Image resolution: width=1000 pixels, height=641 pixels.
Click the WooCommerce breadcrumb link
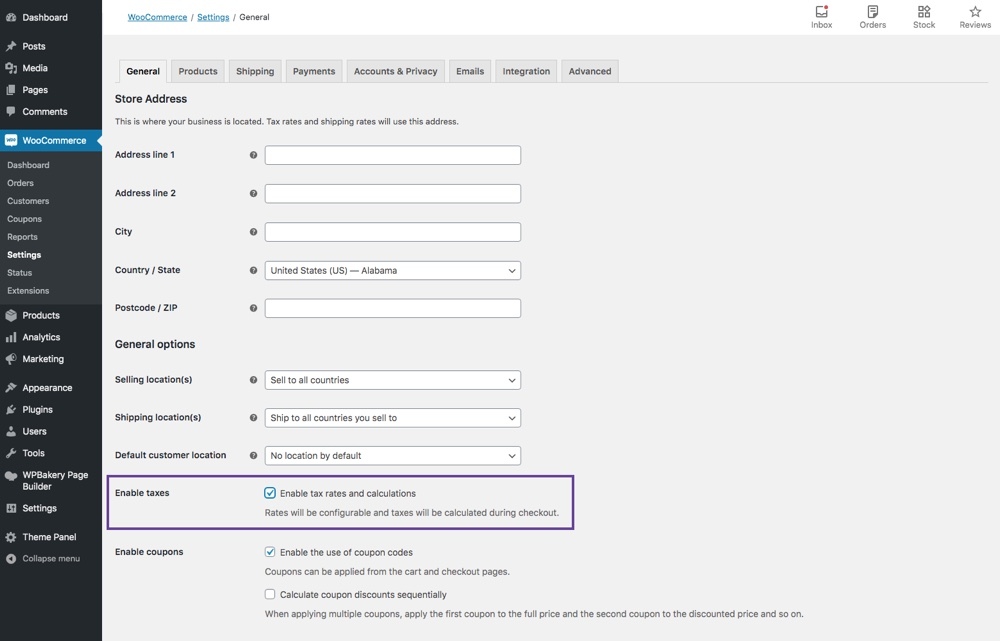point(157,17)
